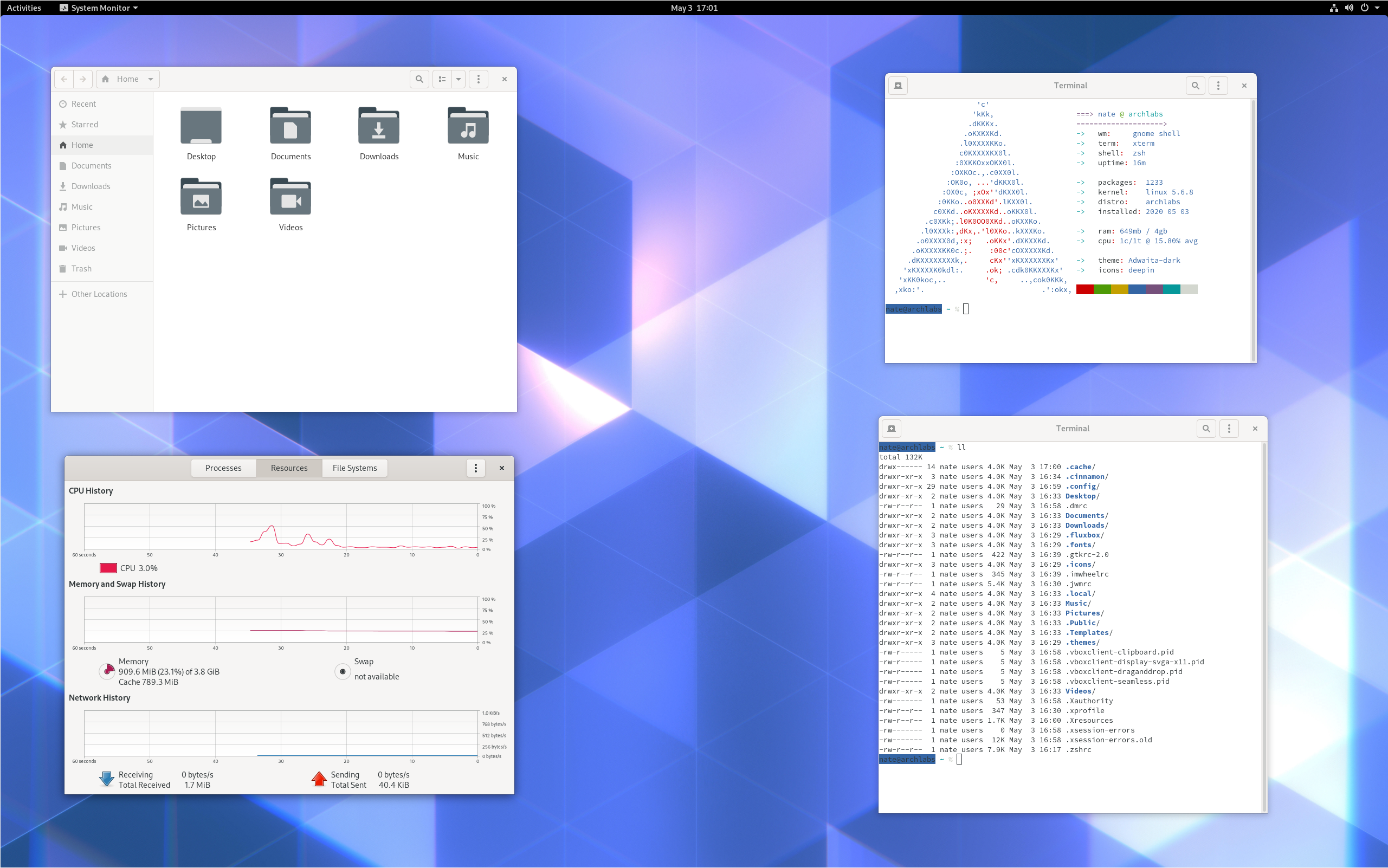Go to Downloads in Files sidebar
Viewport: 1388px width, 868px height.
click(102, 186)
